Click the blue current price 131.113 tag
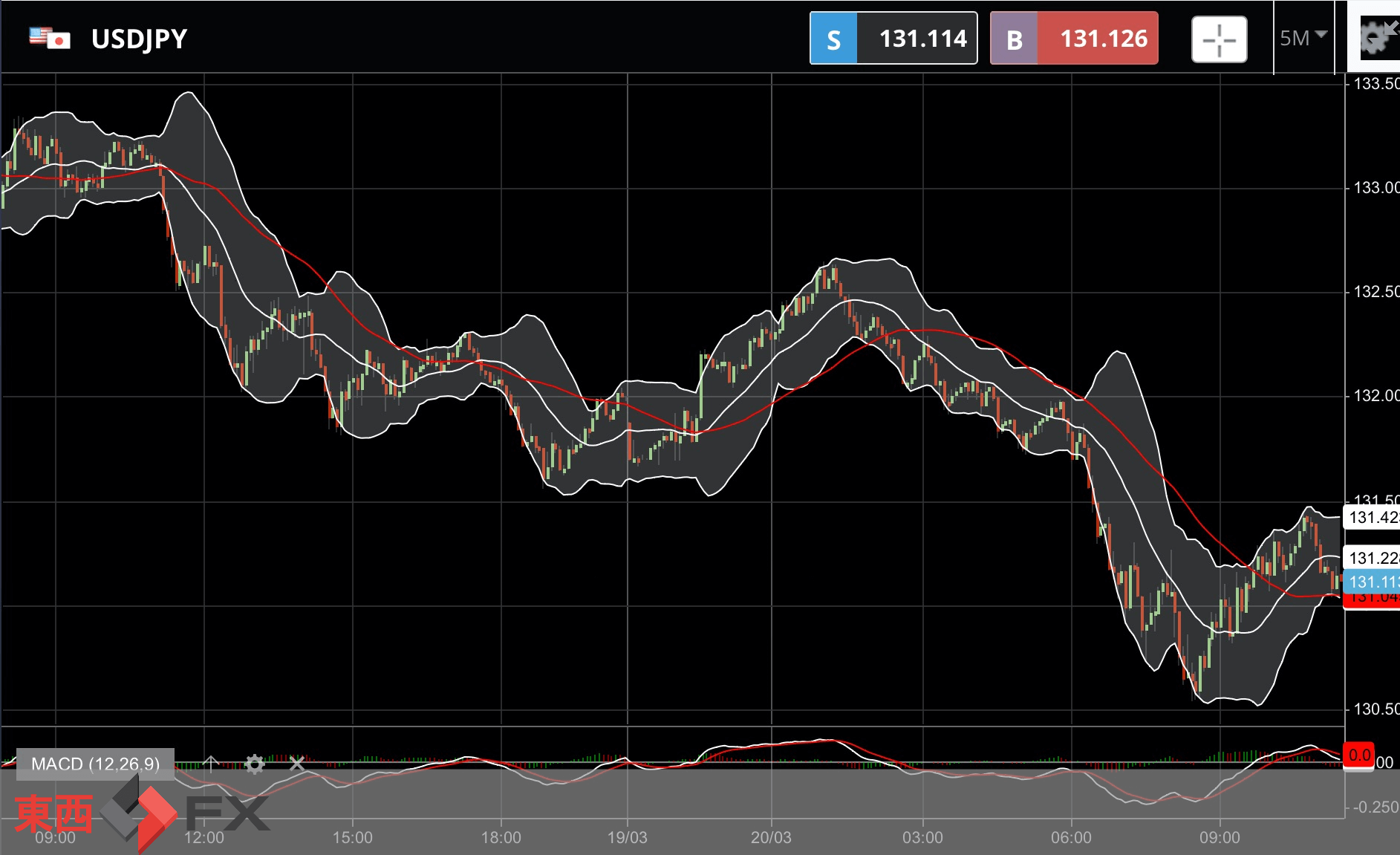This screenshot has height=855, width=1400. tap(1373, 582)
